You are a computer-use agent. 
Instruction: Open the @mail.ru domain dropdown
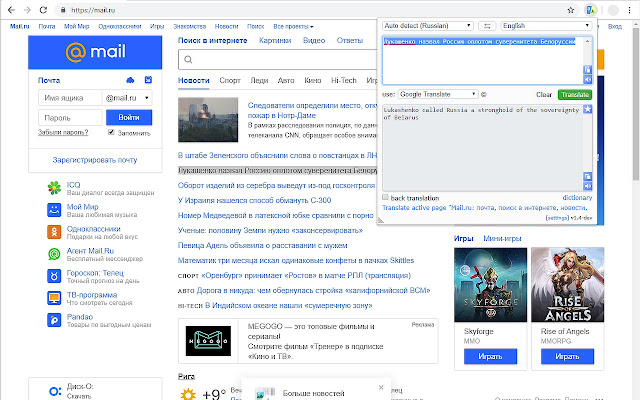[127, 98]
